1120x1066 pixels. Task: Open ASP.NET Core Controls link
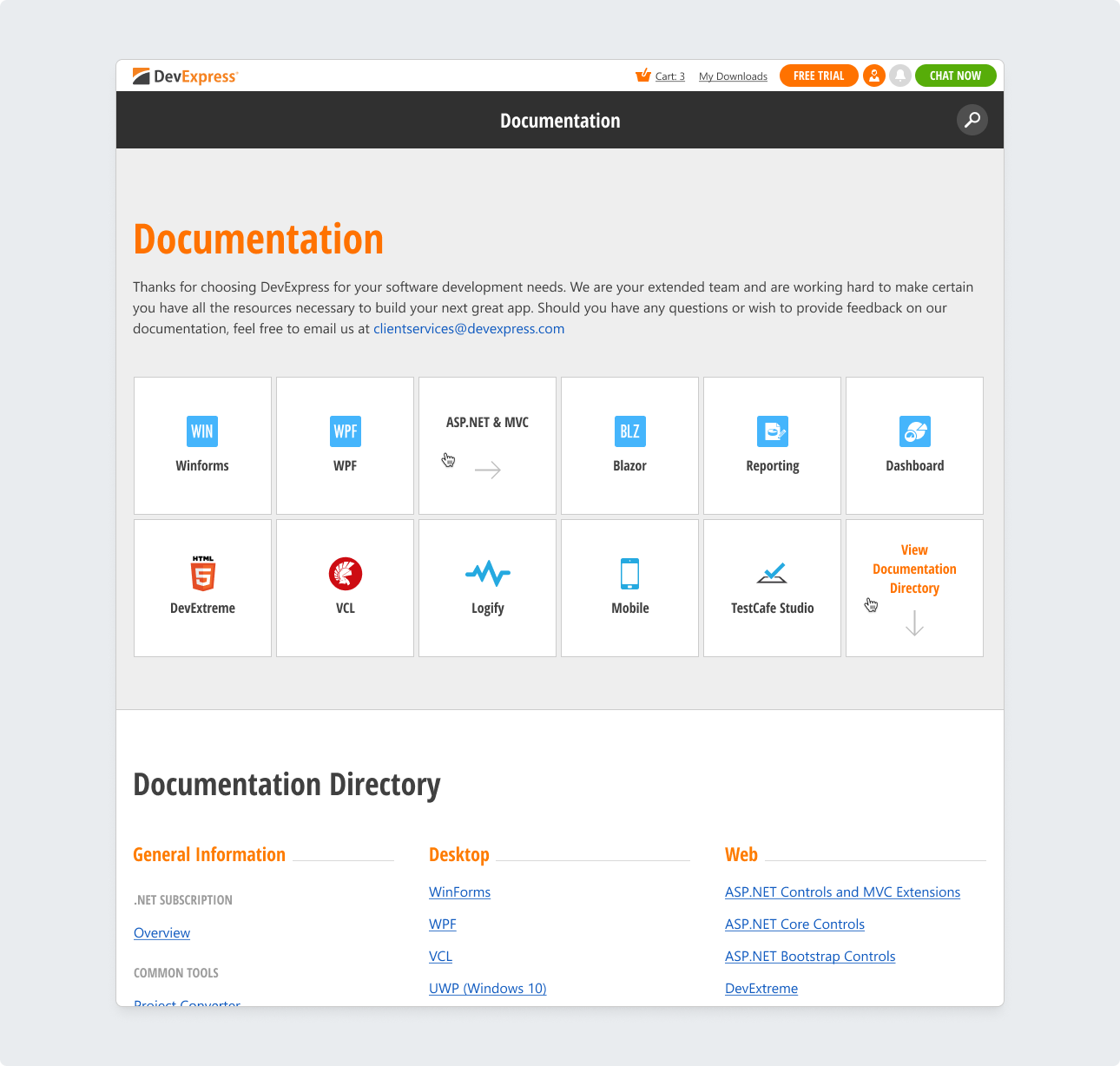pyautogui.click(x=794, y=925)
